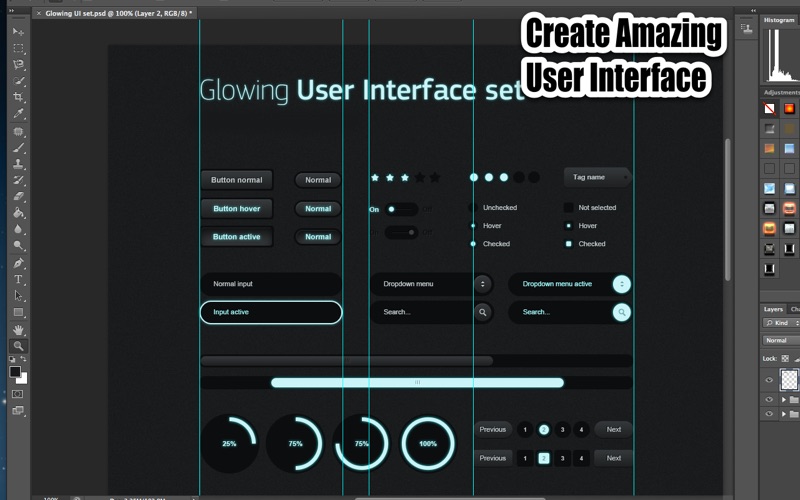Click the 'Normal input' field on the canvas
This screenshot has height=500, width=800.
(x=271, y=284)
